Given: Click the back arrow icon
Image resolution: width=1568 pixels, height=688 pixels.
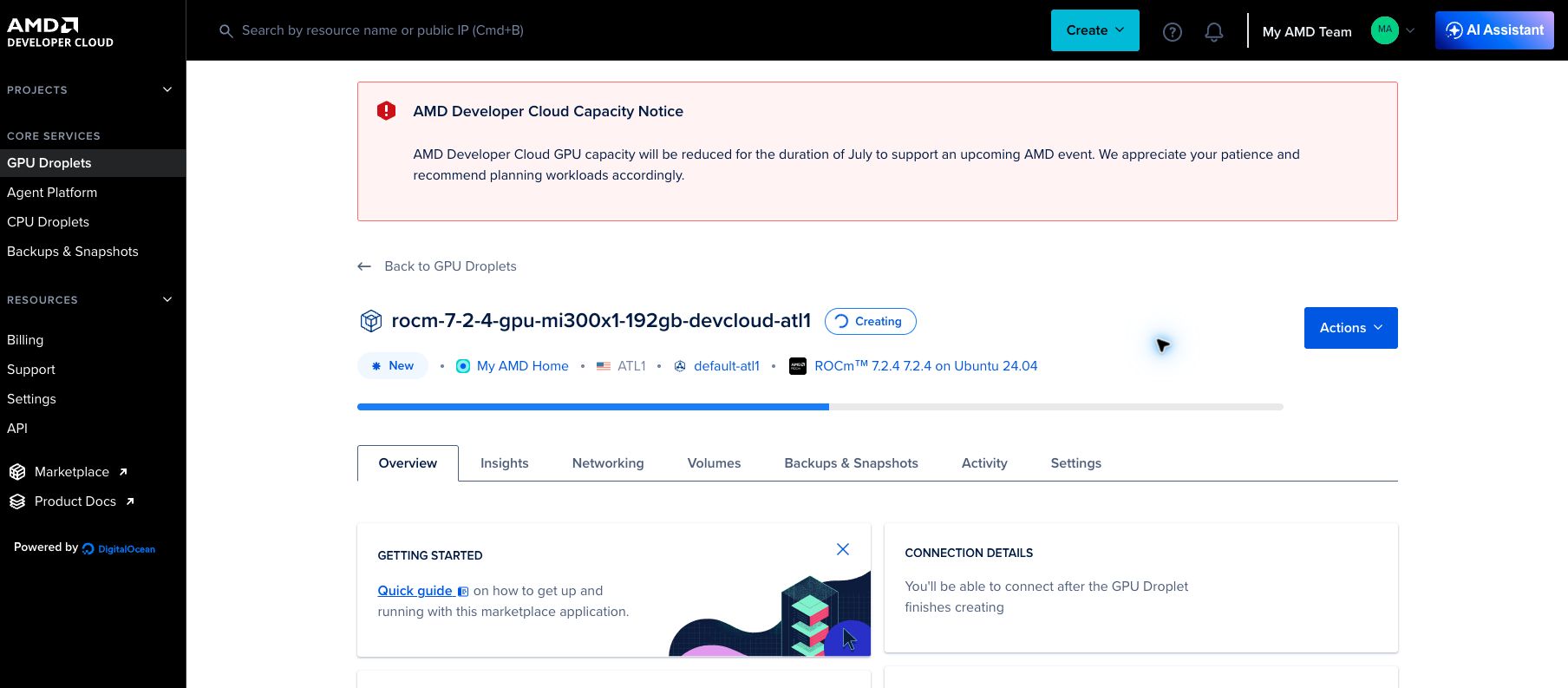Looking at the screenshot, I should 364,266.
